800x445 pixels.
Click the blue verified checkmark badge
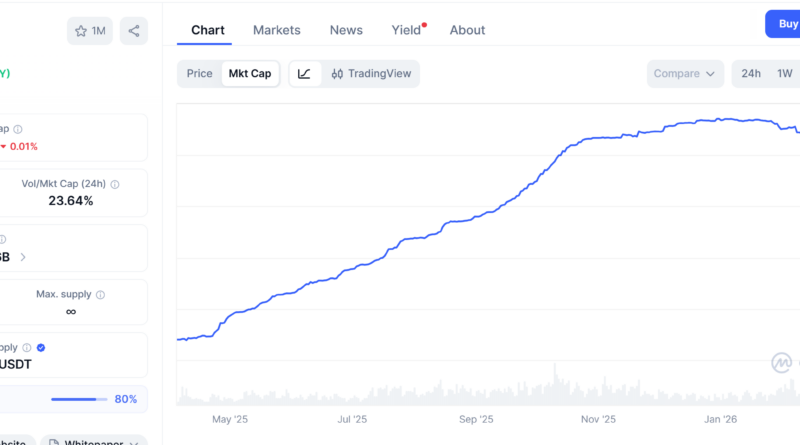click(41, 348)
